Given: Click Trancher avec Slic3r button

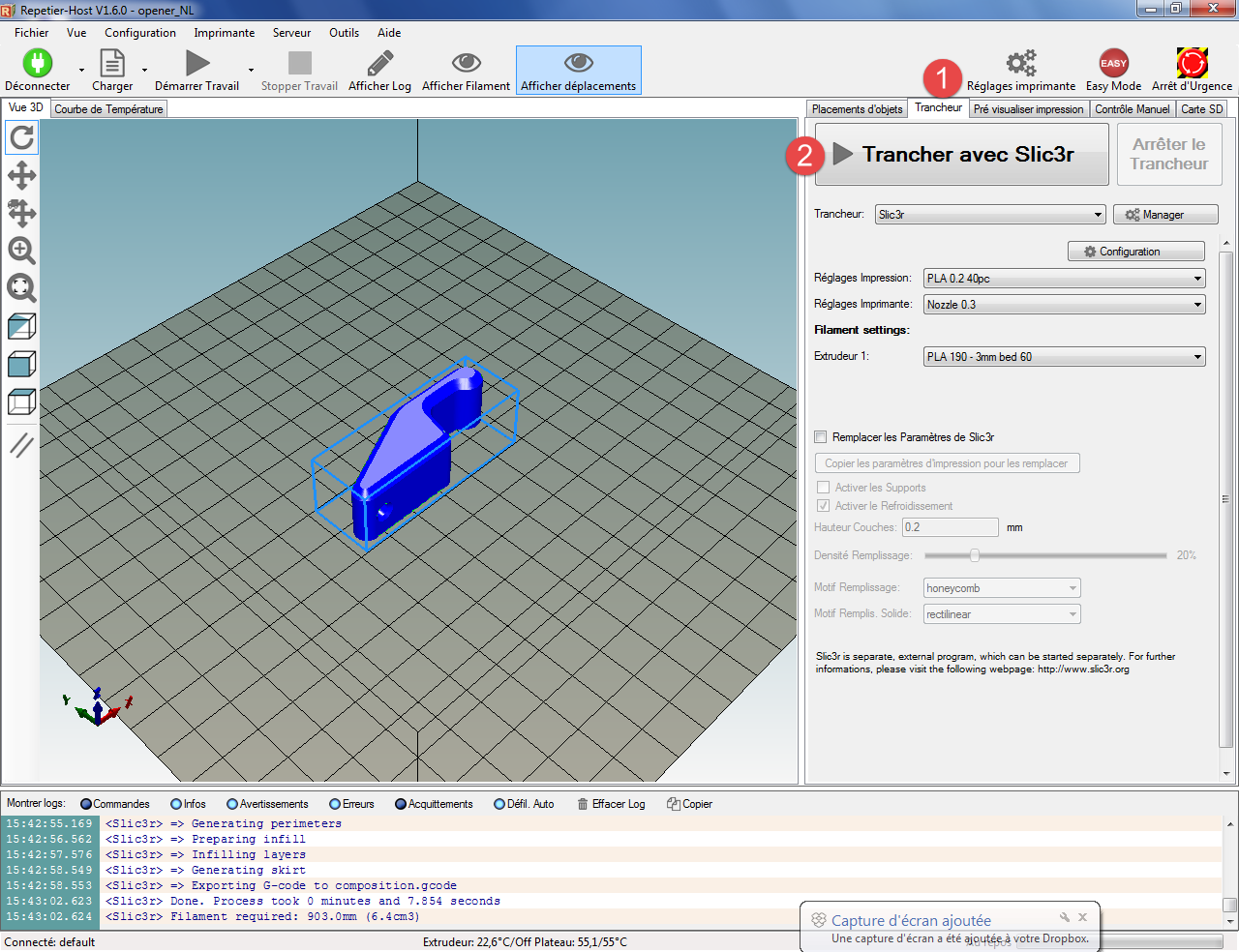Looking at the screenshot, I should coord(961,154).
